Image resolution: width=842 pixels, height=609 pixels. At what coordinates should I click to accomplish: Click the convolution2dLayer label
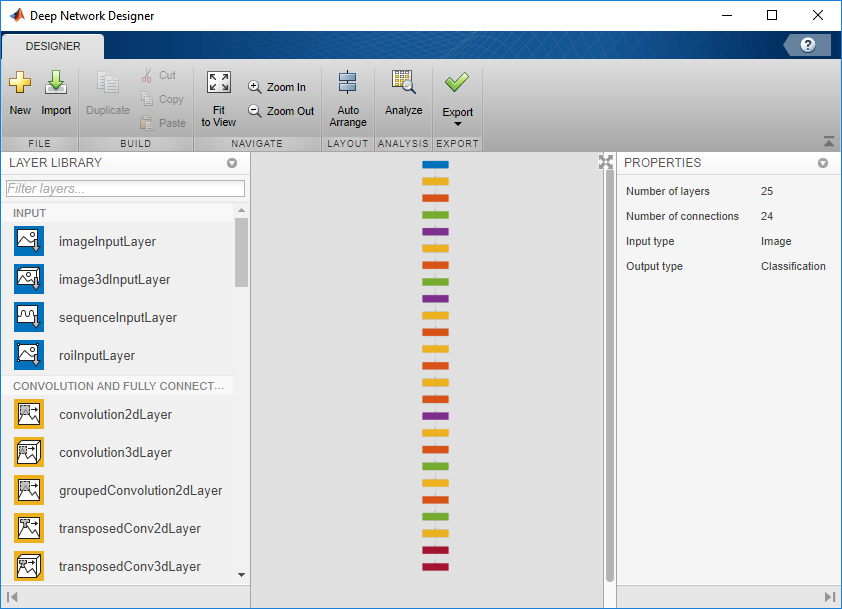[x=115, y=415]
